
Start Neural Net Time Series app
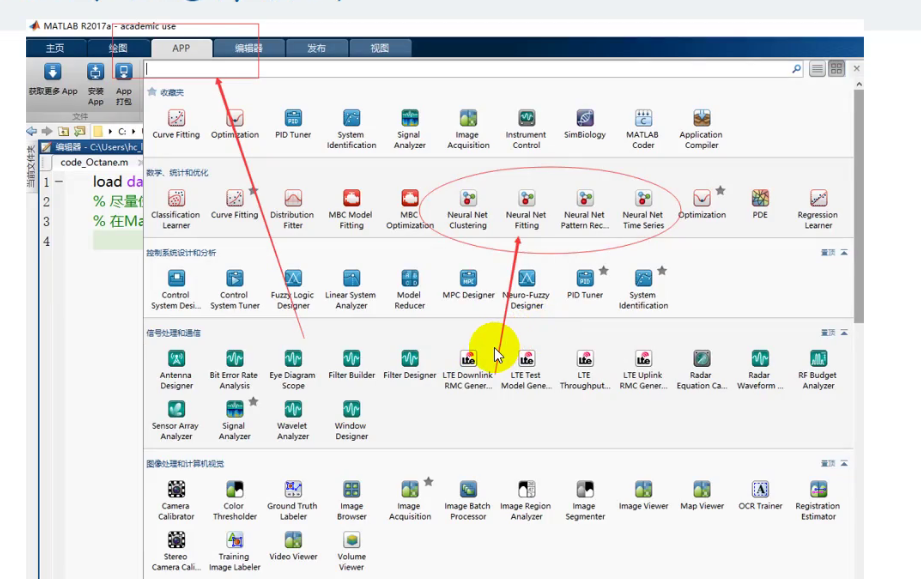pyautogui.click(x=643, y=210)
